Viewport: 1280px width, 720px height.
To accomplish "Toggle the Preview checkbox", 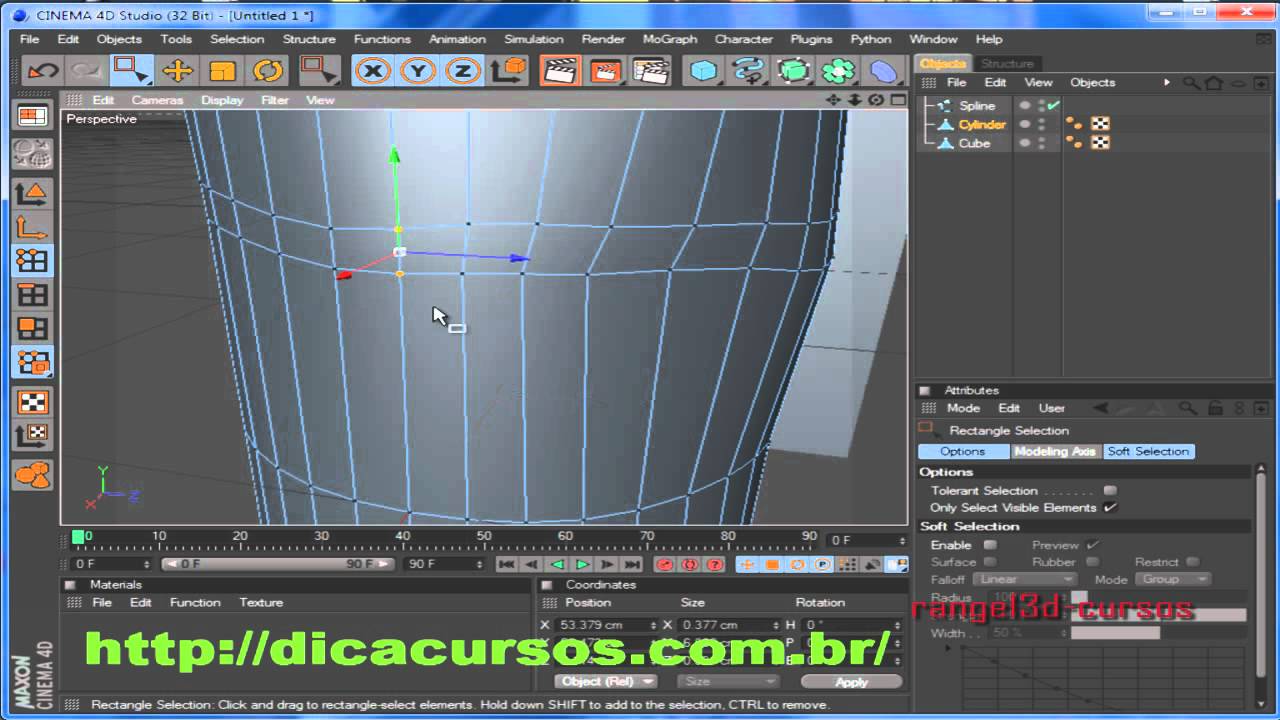I will [1092, 545].
